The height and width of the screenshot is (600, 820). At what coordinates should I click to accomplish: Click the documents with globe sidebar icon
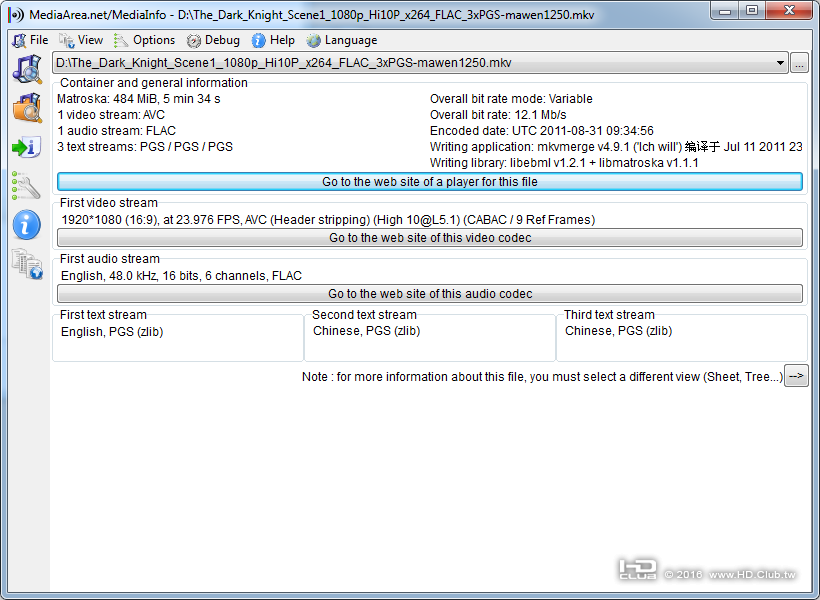[x=27, y=264]
